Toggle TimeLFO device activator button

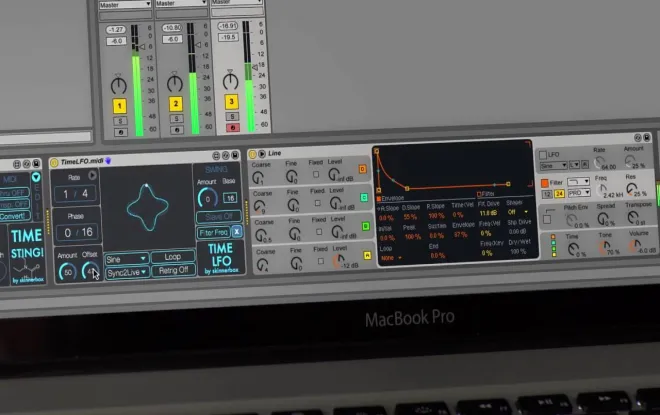coord(54,162)
